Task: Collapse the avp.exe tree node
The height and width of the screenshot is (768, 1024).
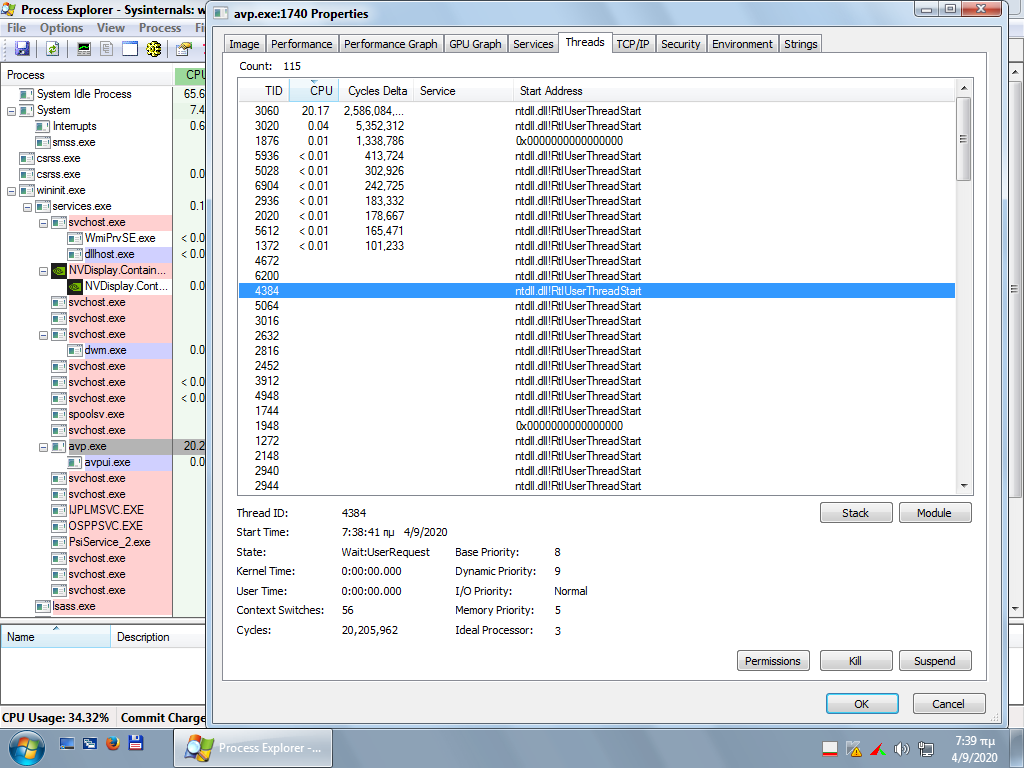Action: (43, 447)
